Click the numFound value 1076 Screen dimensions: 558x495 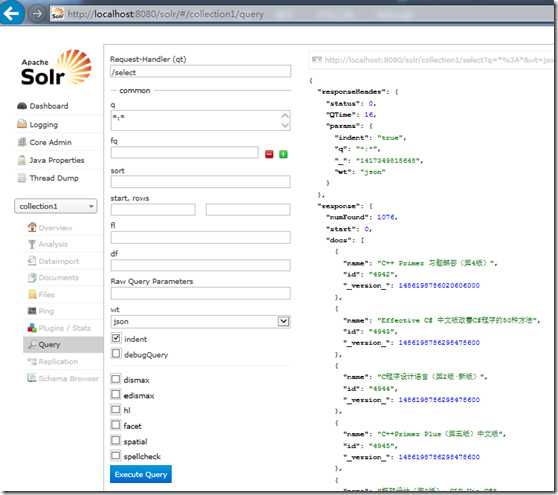coord(386,217)
